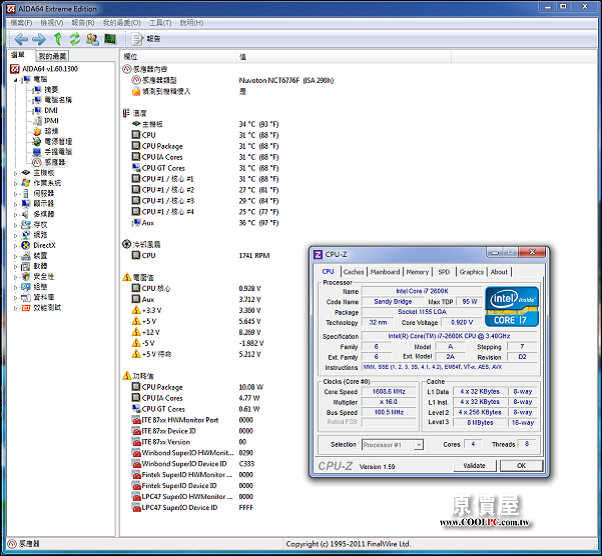Click the OK button in CPU-Z
This screenshot has width=602, height=556.
pyautogui.click(x=521, y=466)
